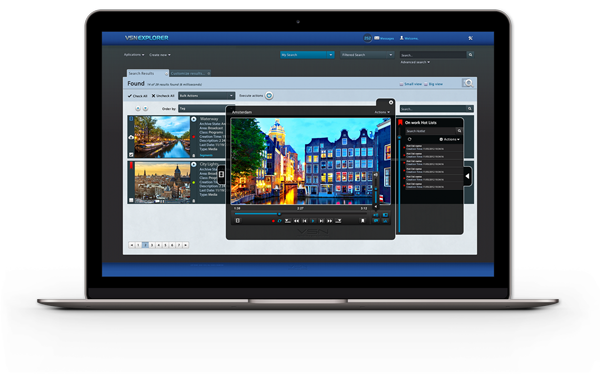The width and height of the screenshot is (600, 381).
Task: Click the mark-out button in the player
Action: 338,221
